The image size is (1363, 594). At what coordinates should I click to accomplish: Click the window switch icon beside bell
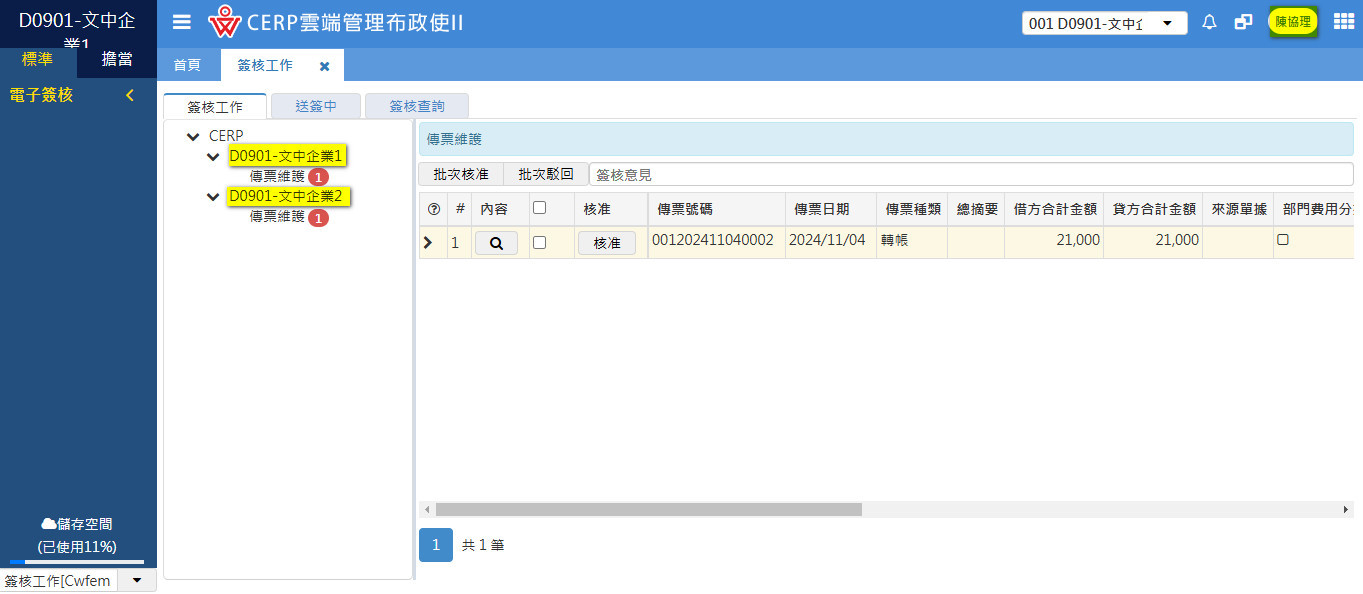point(1243,22)
